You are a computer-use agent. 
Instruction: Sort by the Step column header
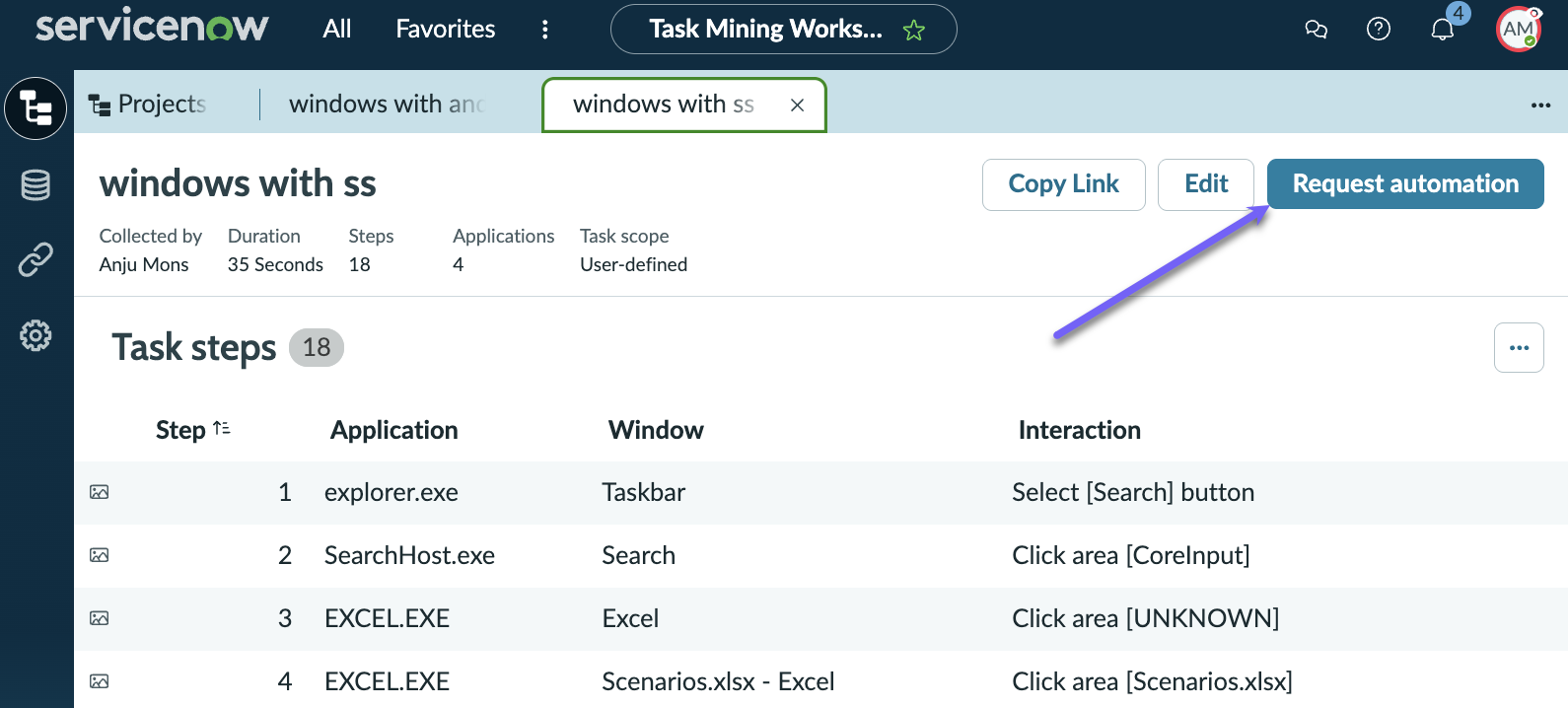180,430
